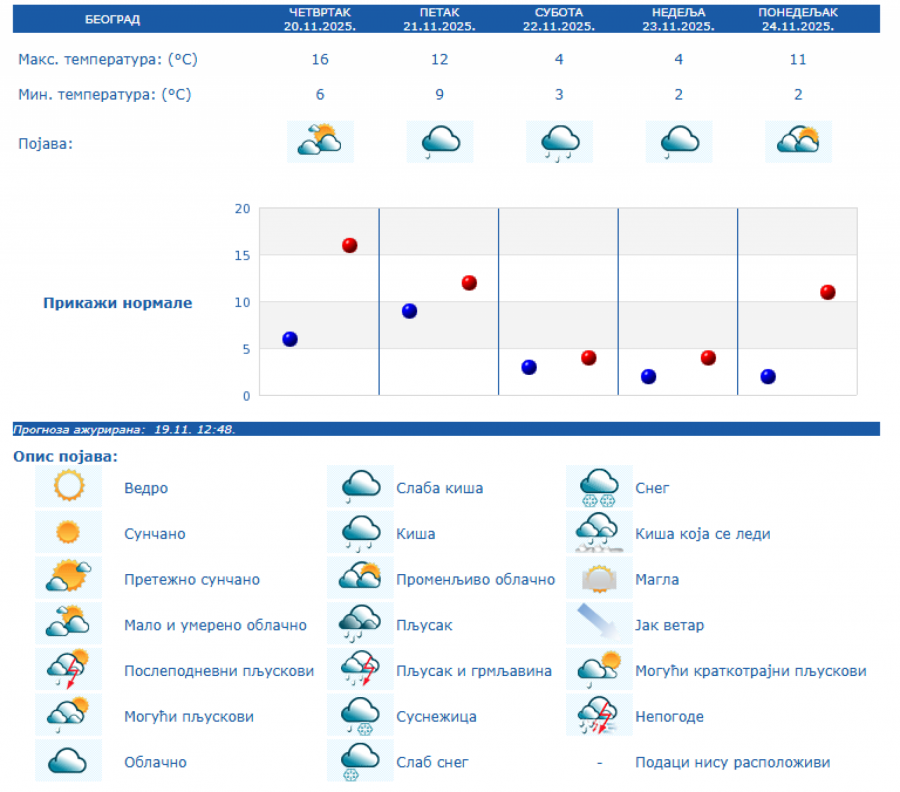Click the Непогоде storm legend icon
Viewport: 900px width, 792px height.
(x=599, y=716)
